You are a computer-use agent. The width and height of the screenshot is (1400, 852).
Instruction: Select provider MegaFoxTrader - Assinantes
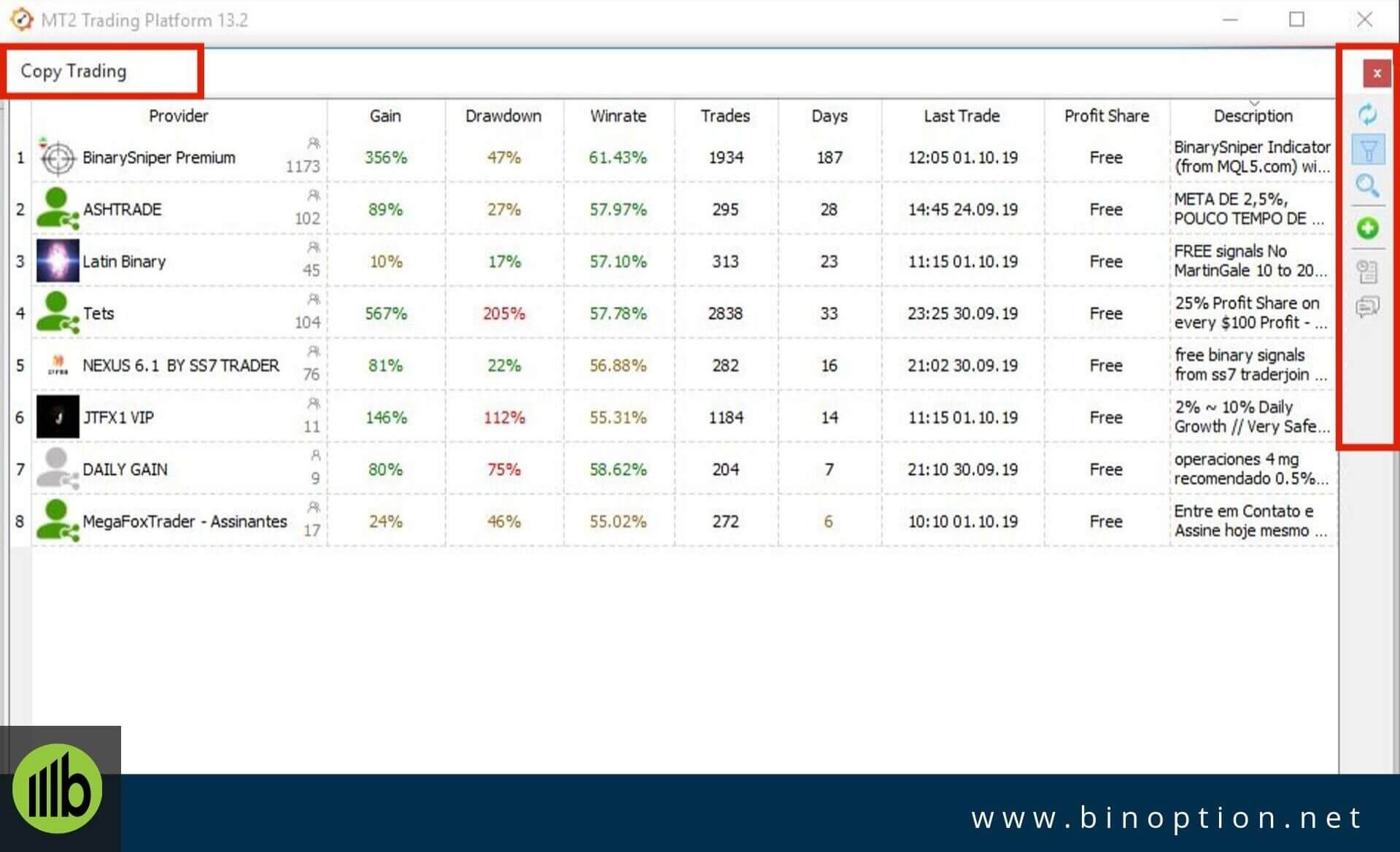coord(185,521)
